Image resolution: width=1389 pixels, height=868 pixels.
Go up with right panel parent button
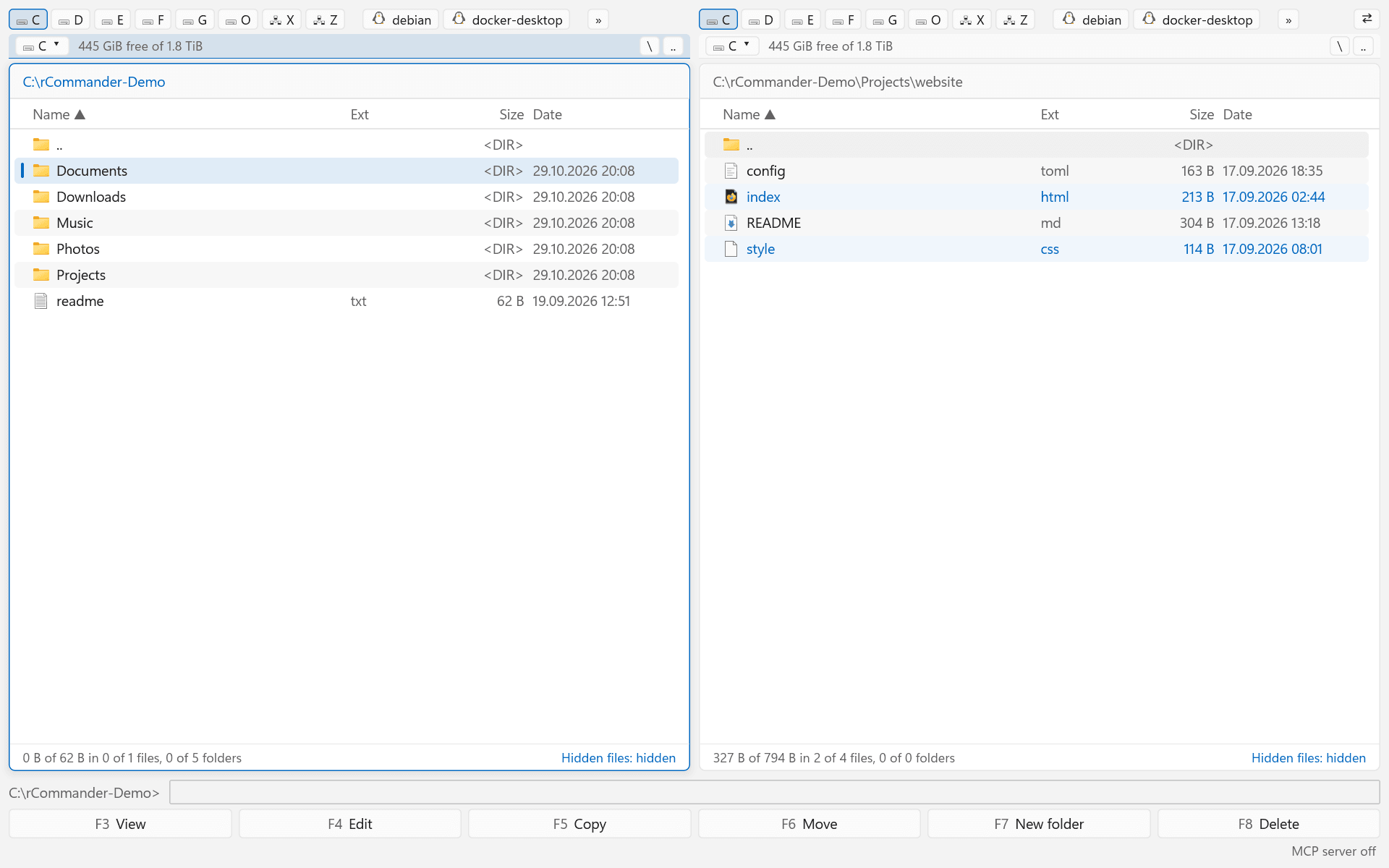[1363, 46]
